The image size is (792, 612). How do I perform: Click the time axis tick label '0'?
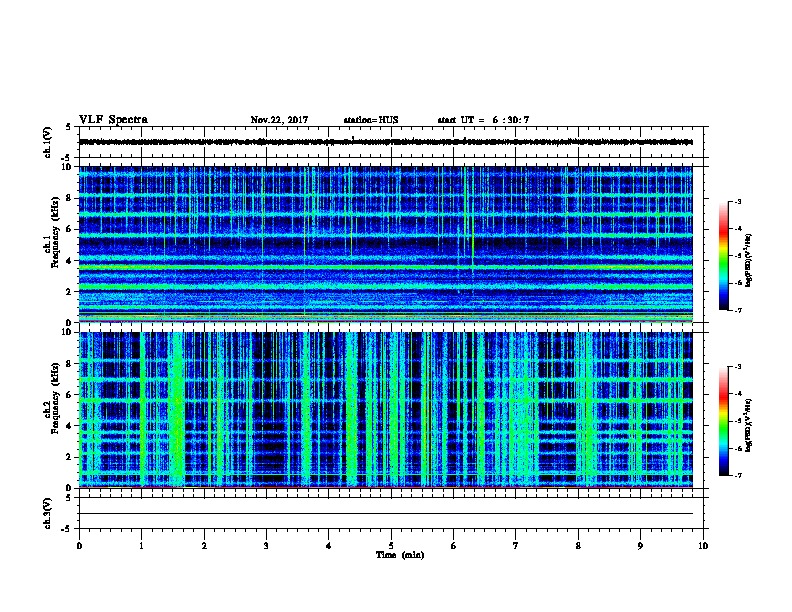click(79, 545)
